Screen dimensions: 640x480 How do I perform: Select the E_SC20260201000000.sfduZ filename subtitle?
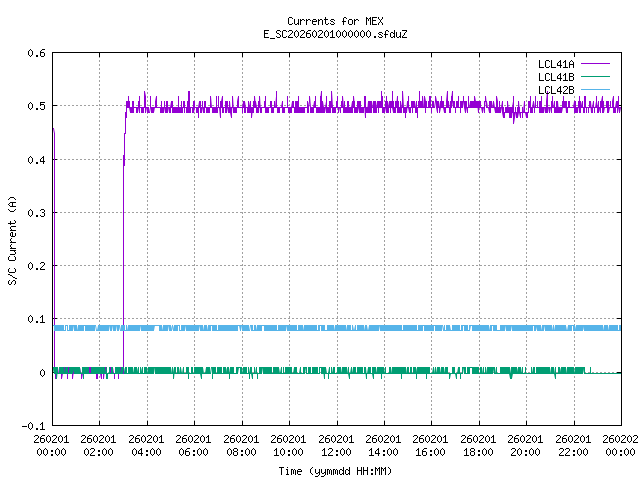click(334, 33)
